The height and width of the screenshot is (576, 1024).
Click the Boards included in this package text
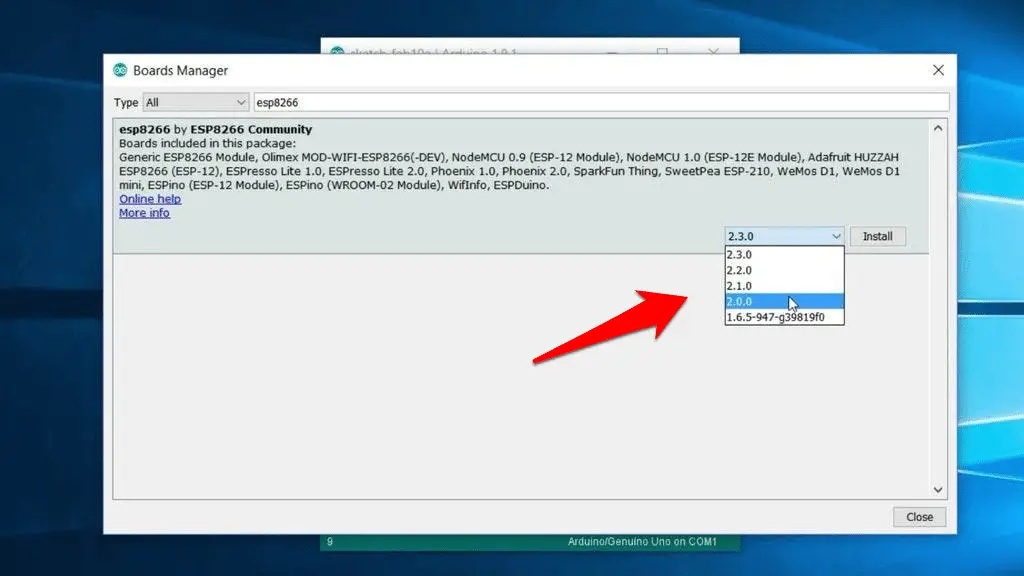pos(207,143)
